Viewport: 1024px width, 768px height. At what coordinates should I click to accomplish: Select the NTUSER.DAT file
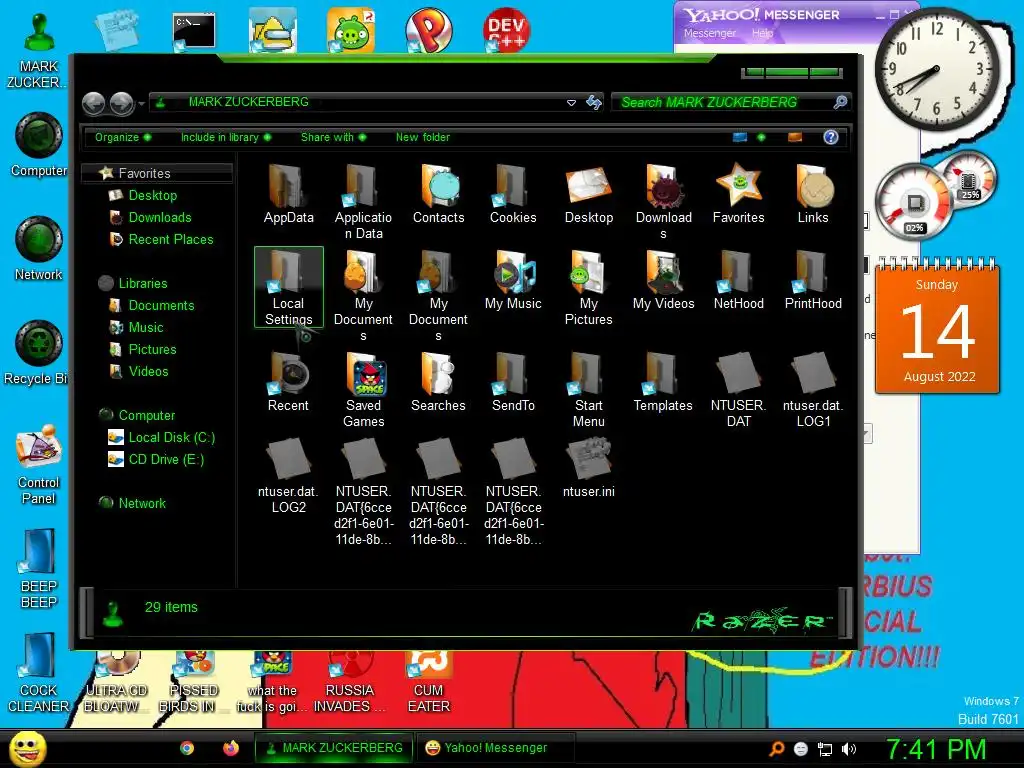[x=739, y=391]
